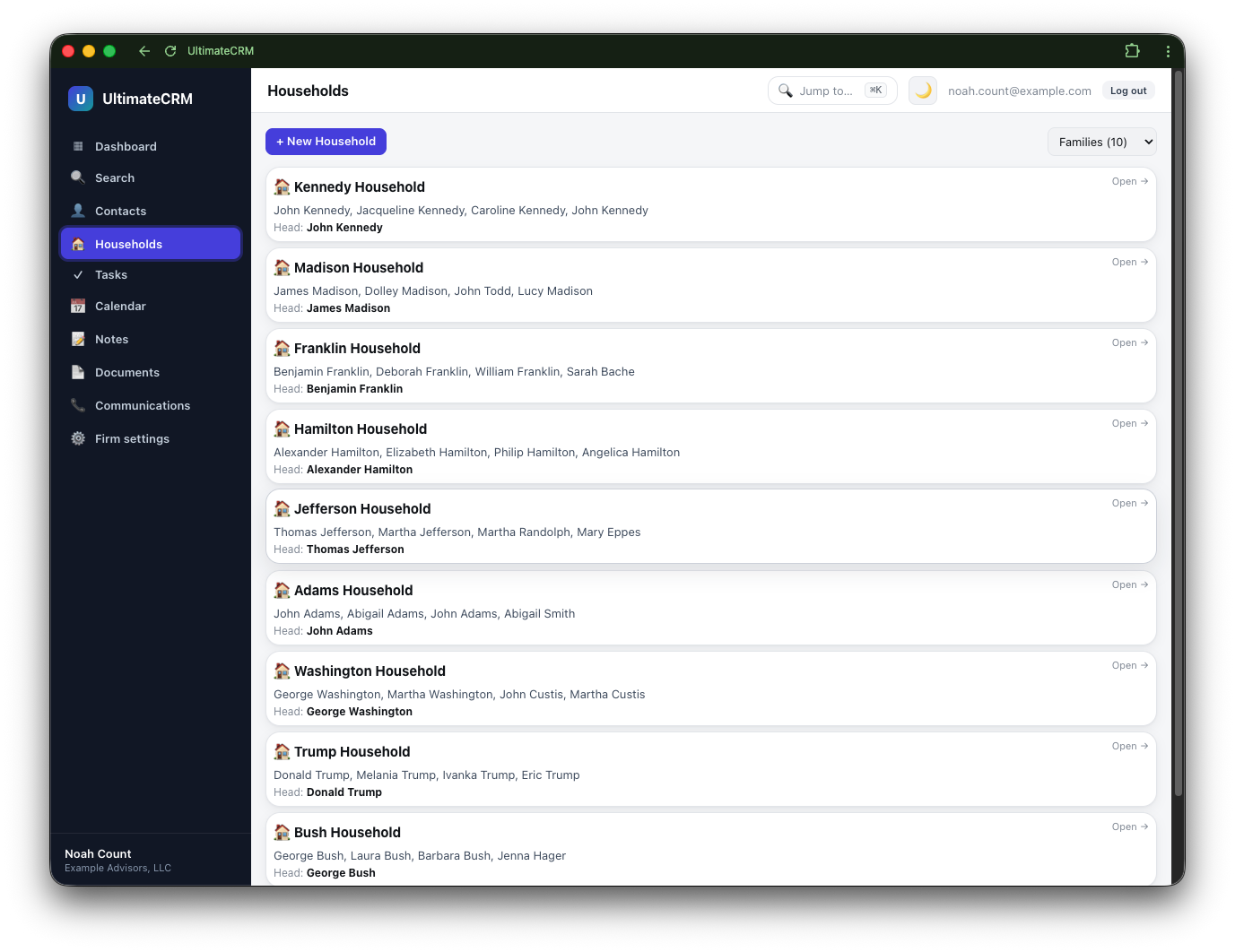Click the Calendar icon in sidebar
This screenshot has height=952, width=1235.
coord(78,306)
